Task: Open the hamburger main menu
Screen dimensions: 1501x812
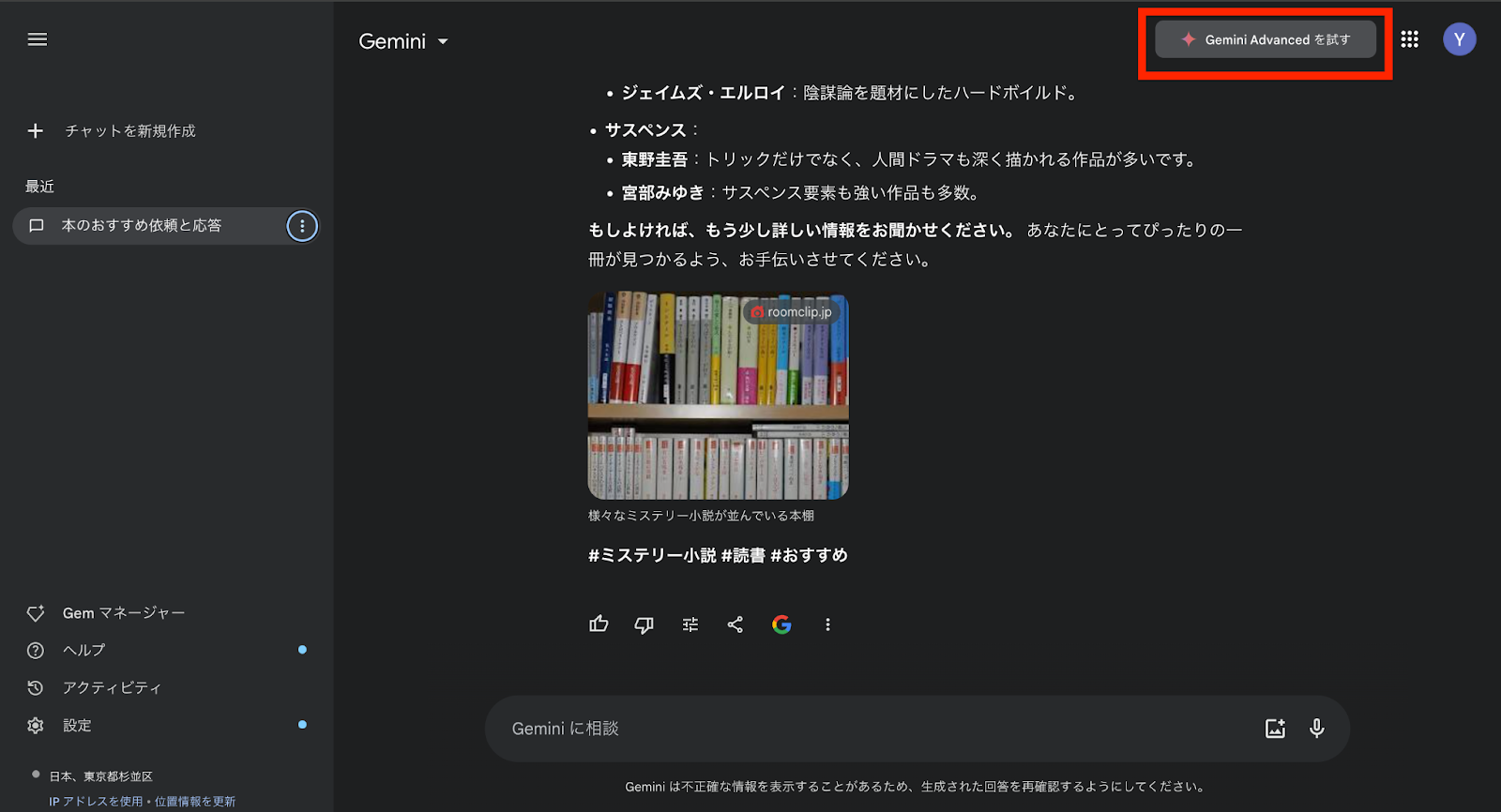Action: click(38, 39)
